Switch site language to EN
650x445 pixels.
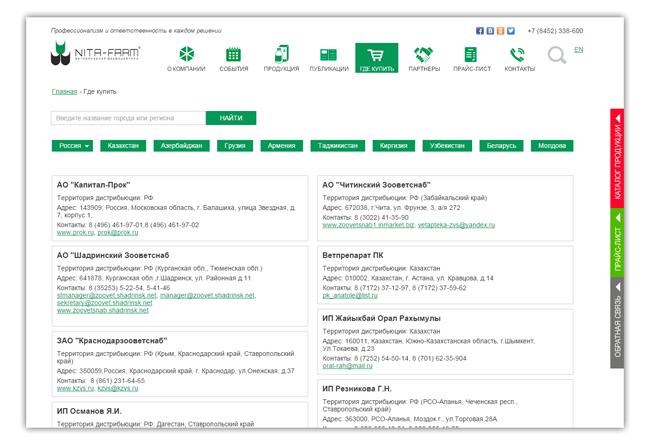578,50
